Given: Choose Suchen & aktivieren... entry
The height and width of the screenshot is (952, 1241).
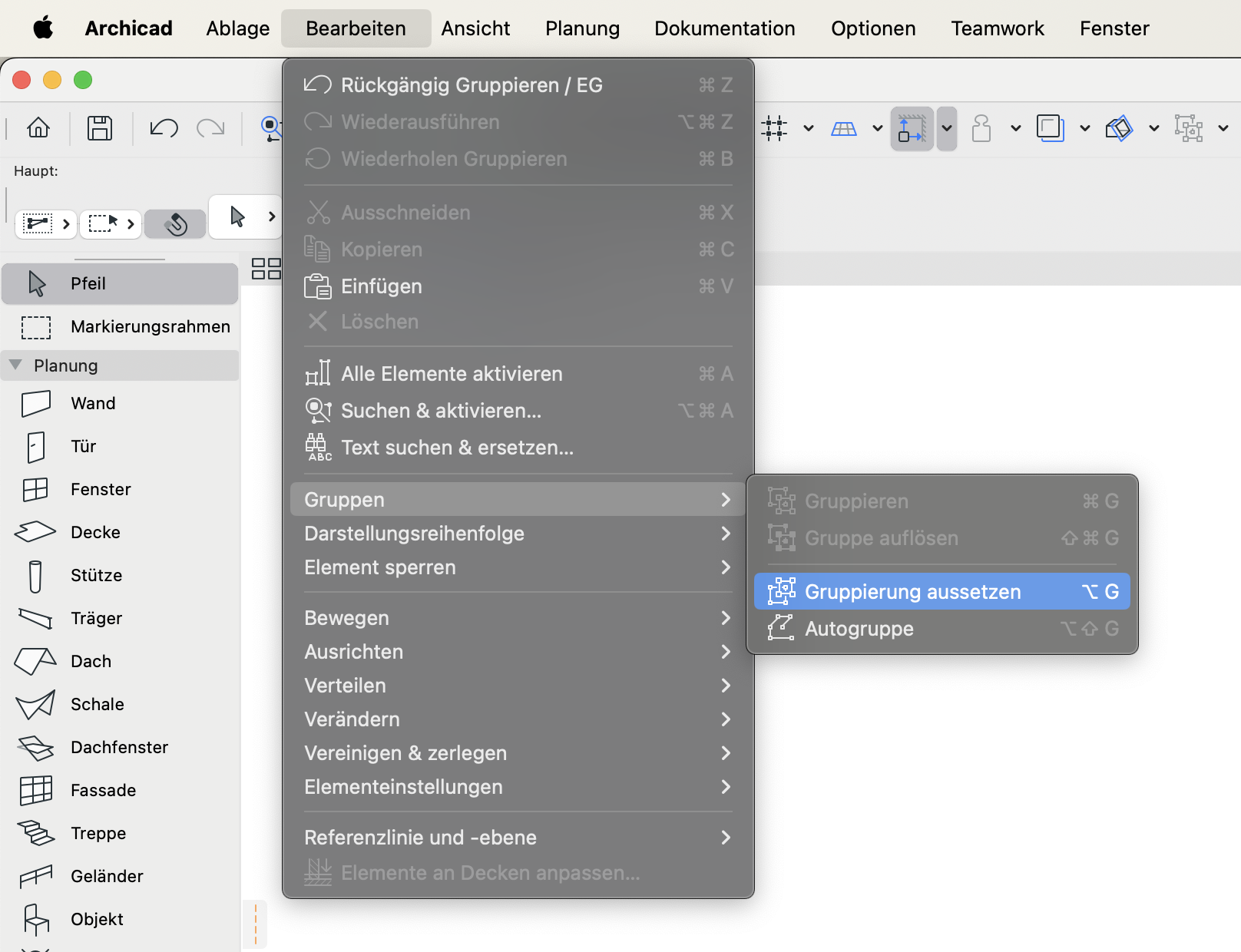Looking at the screenshot, I should [518, 411].
